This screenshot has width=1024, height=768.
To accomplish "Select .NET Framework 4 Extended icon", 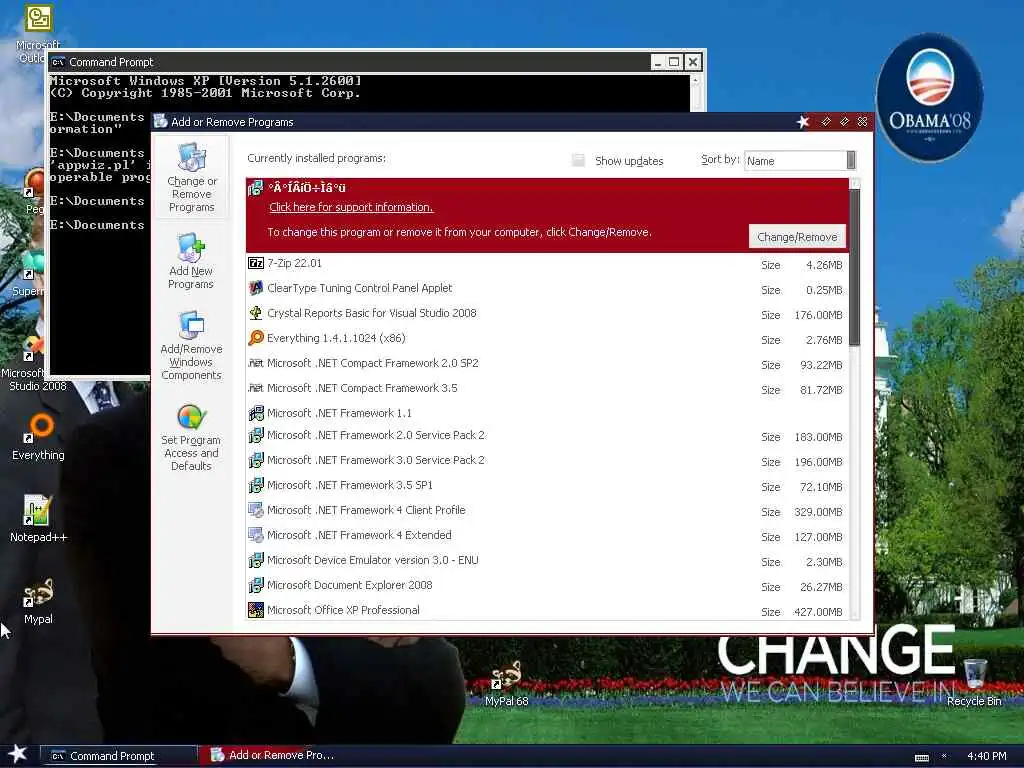I will click(256, 535).
